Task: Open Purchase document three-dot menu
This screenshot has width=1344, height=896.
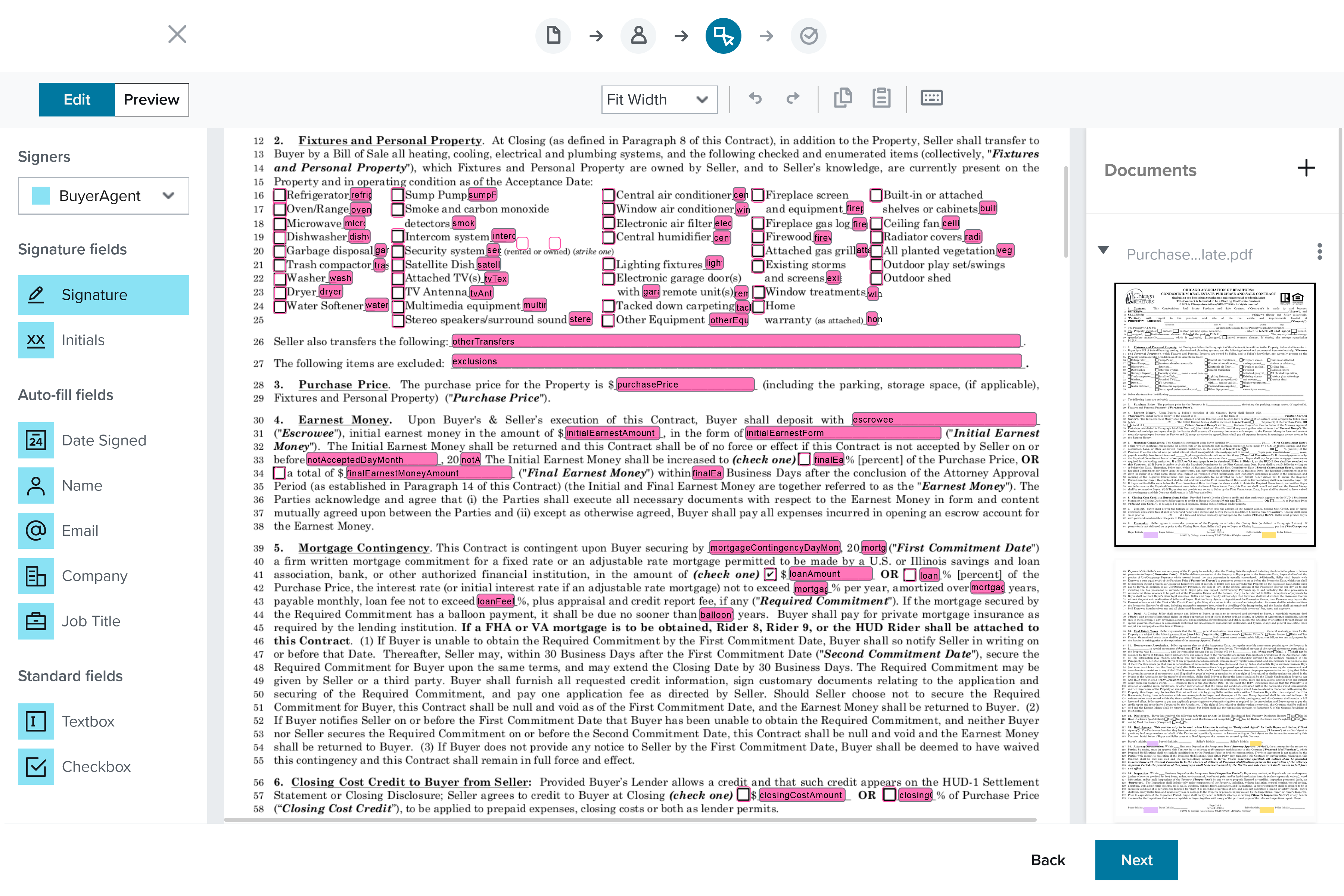Action: tap(1319, 252)
